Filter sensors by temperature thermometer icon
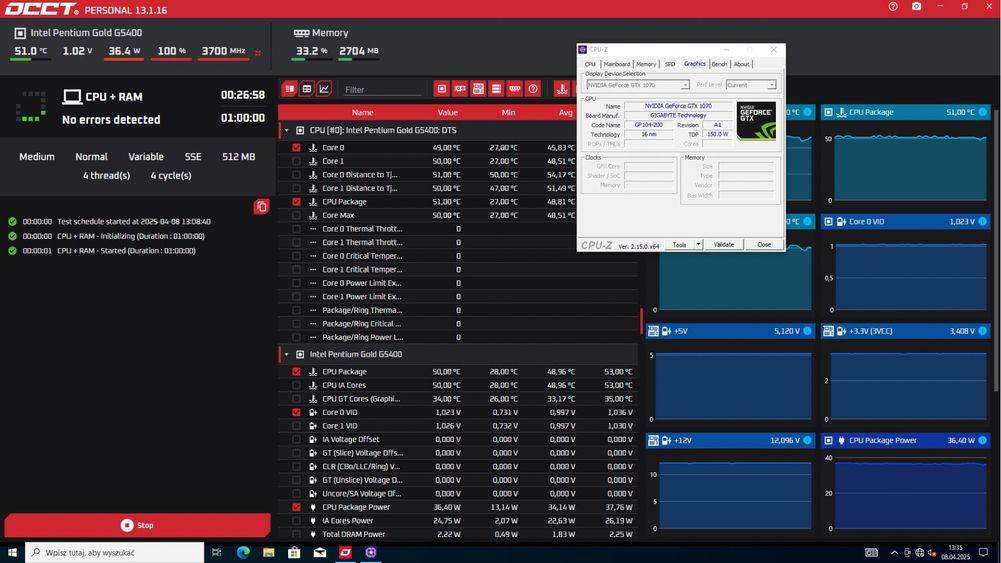Screen dimensions: 1001x563 click(562, 89)
